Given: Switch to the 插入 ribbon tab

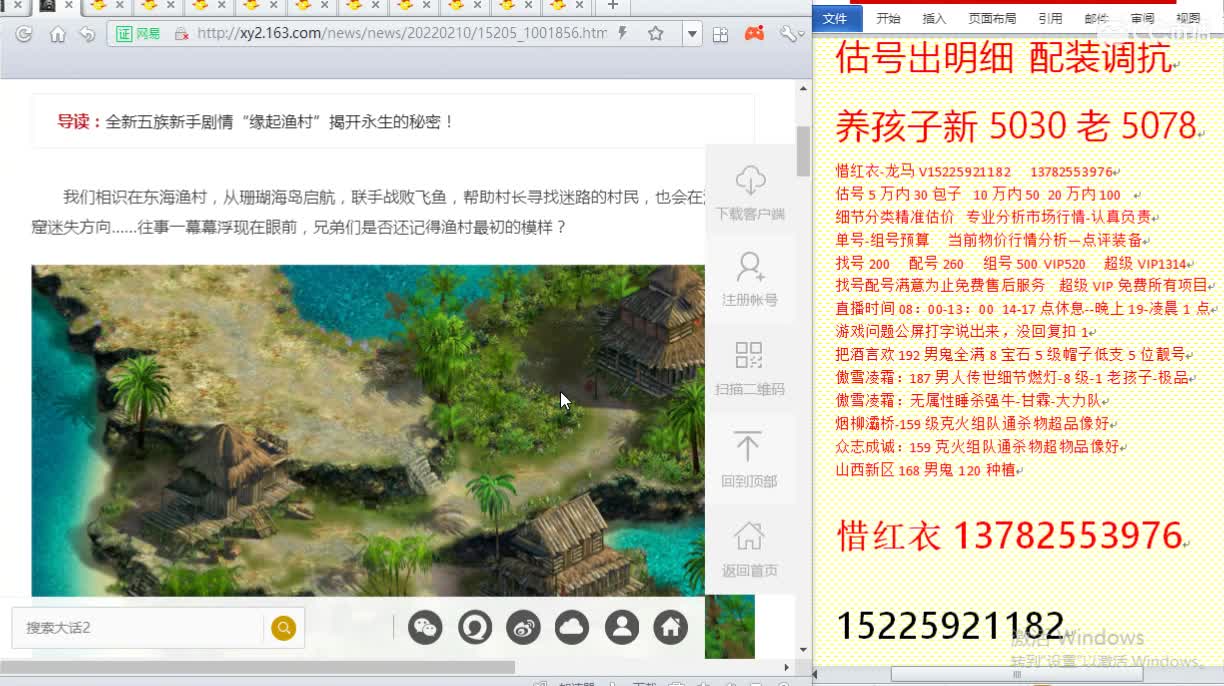Looking at the screenshot, I should click(934, 18).
